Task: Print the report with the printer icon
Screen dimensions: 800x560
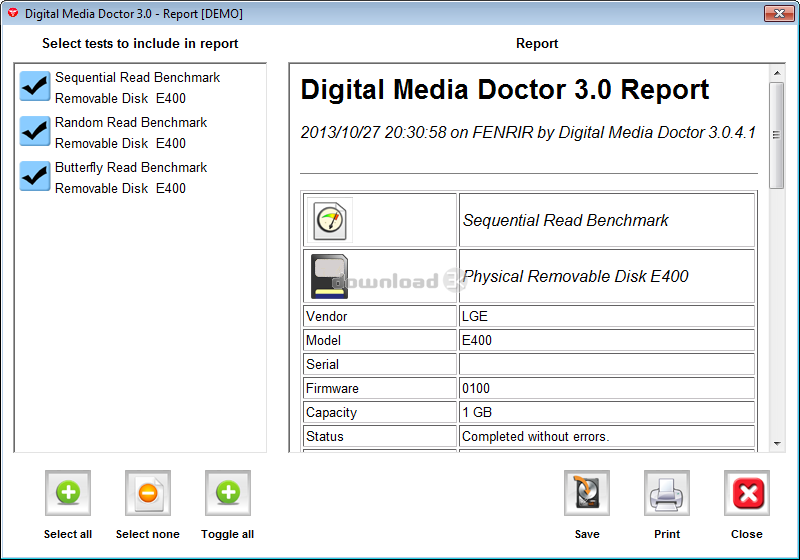Action: [667, 493]
